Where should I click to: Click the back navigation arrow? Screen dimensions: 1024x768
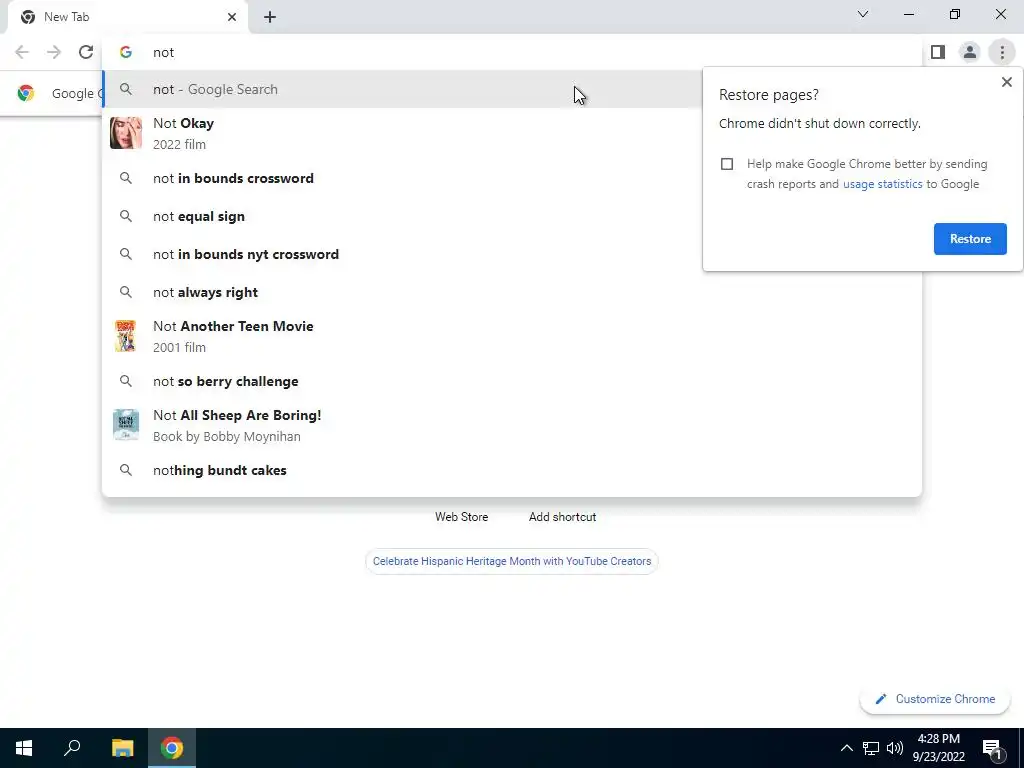pyautogui.click(x=22, y=52)
